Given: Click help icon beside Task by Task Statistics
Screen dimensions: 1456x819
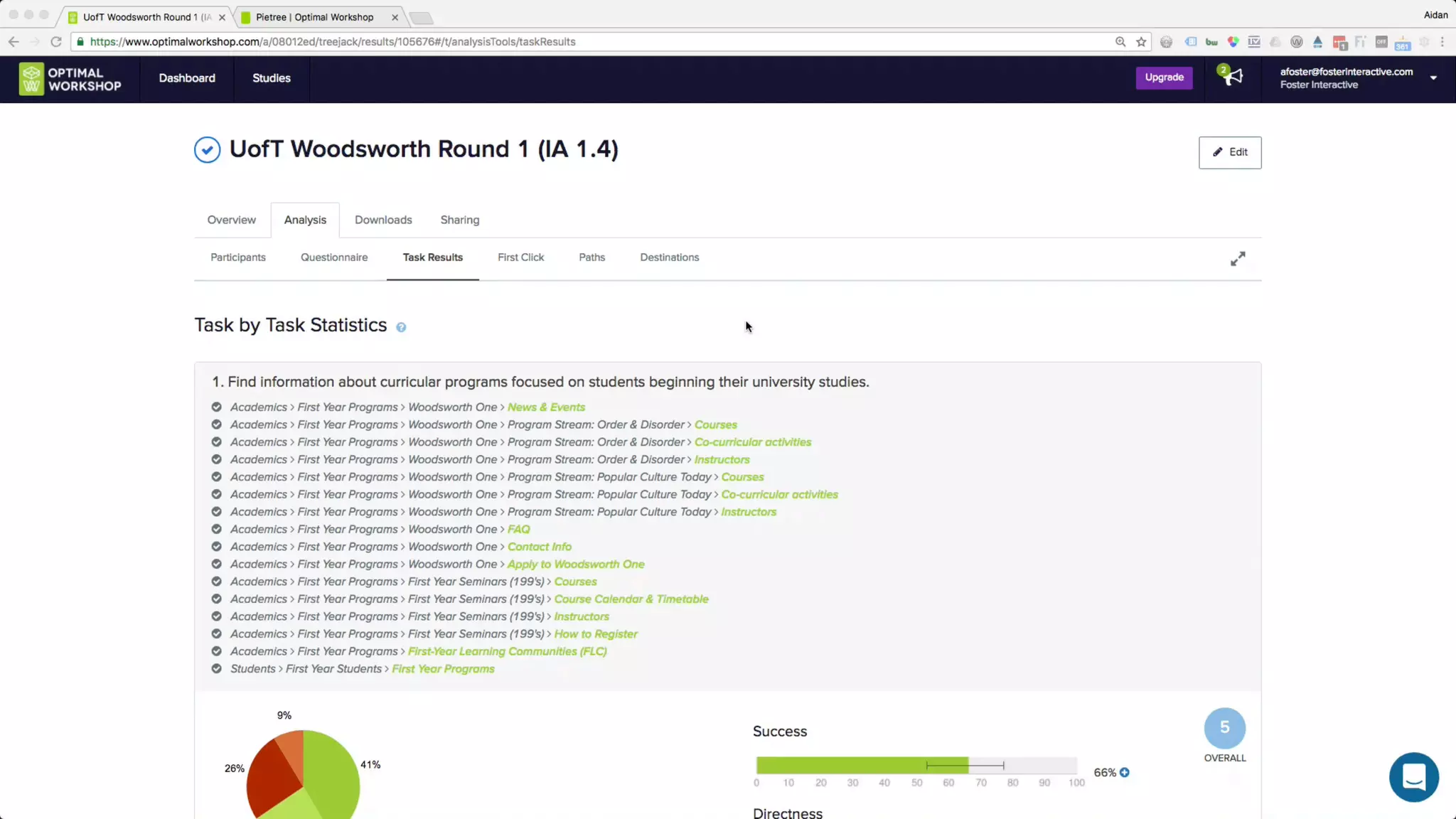Looking at the screenshot, I should pyautogui.click(x=401, y=327).
